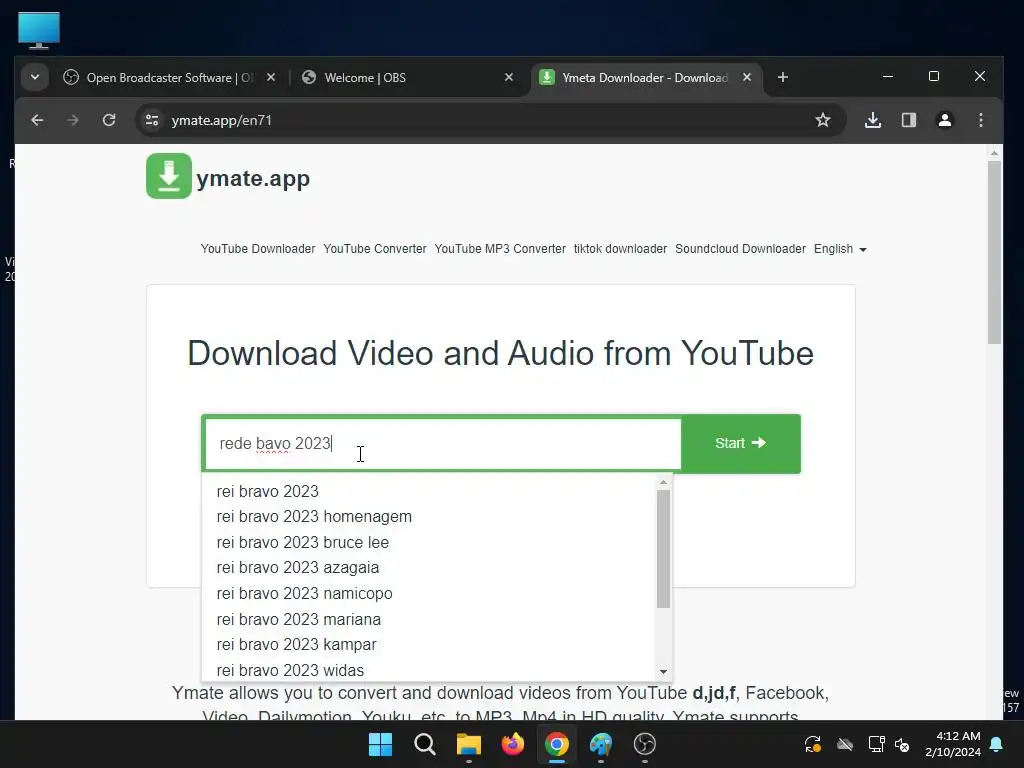Open Soundcloud Downloader nav link
The height and width of the screenshot is (768, 1024).
[741, 249]
